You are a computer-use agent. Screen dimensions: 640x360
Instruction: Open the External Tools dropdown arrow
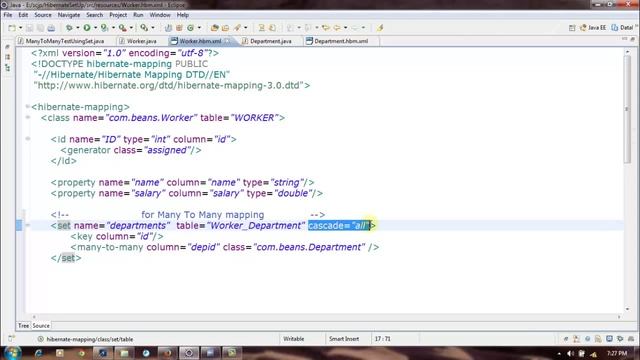(131, 28)
